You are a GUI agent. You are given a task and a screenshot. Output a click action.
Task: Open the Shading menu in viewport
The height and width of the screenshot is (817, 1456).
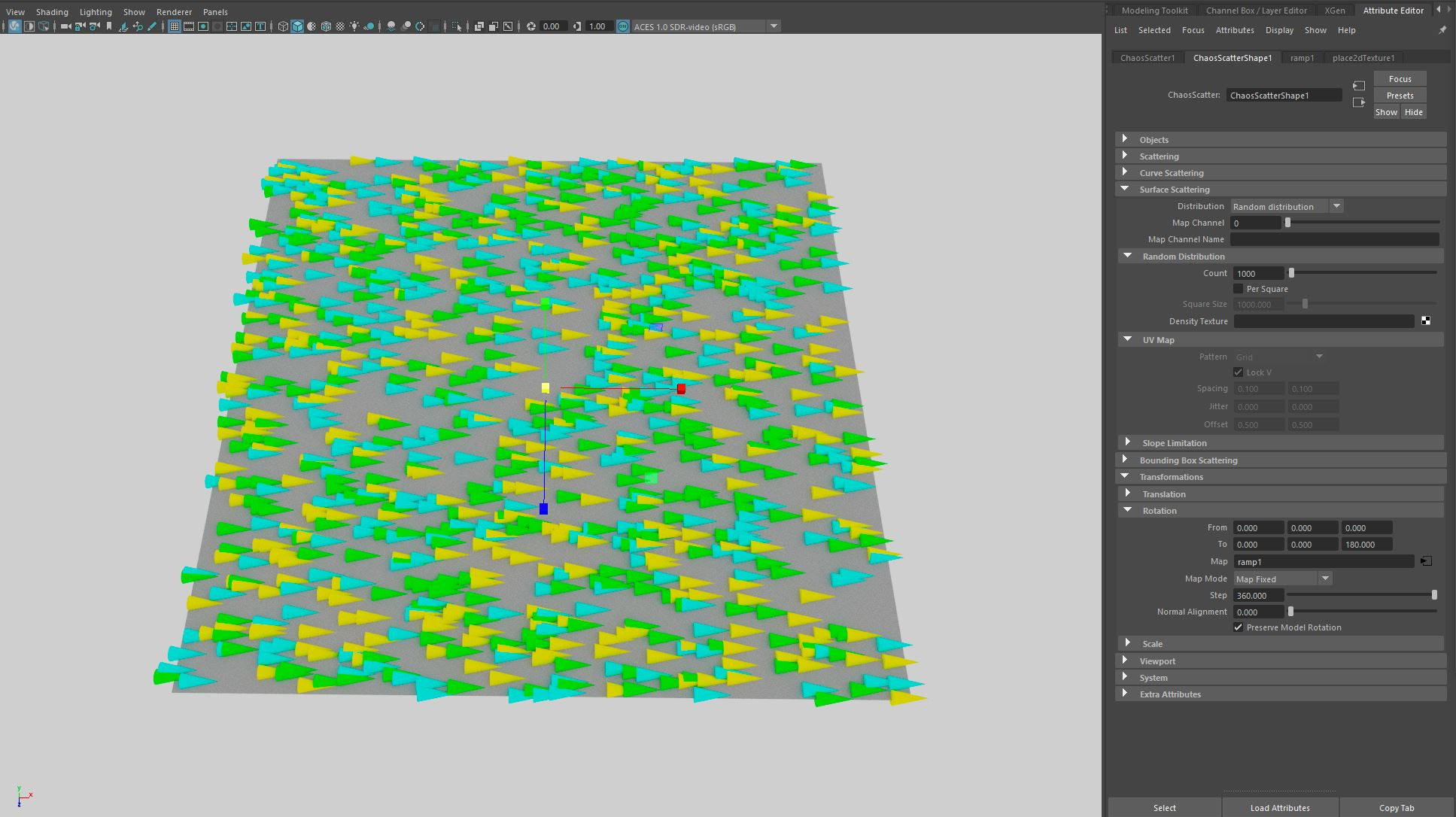(52, 12)
